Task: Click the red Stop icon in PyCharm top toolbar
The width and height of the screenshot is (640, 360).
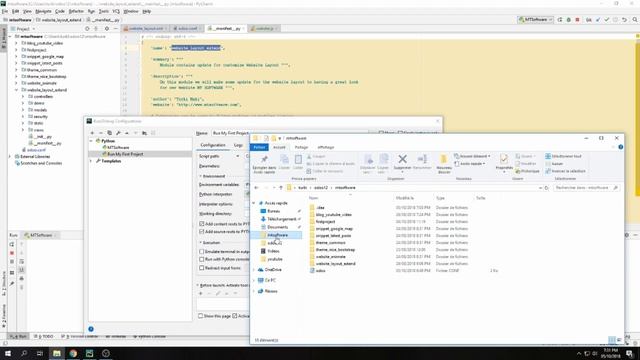Action: tap(577, 20)
